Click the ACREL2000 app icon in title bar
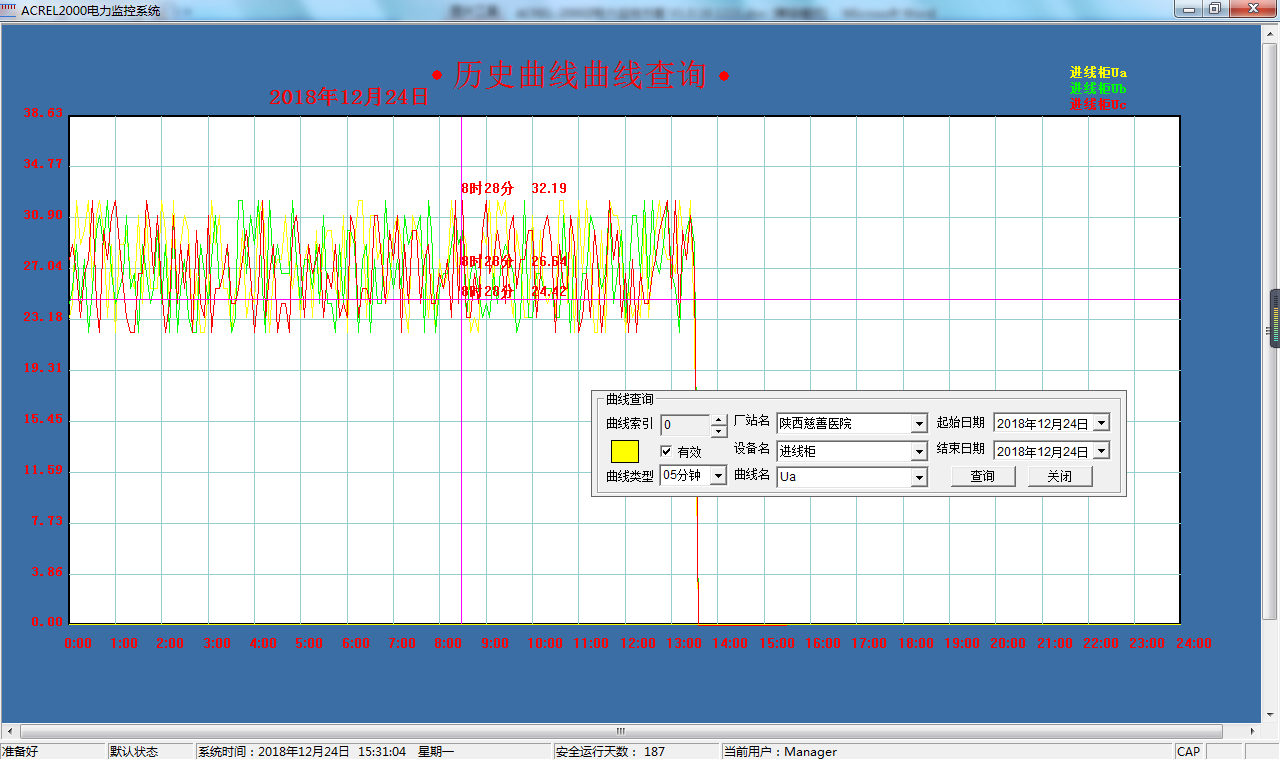 [10, 9]
